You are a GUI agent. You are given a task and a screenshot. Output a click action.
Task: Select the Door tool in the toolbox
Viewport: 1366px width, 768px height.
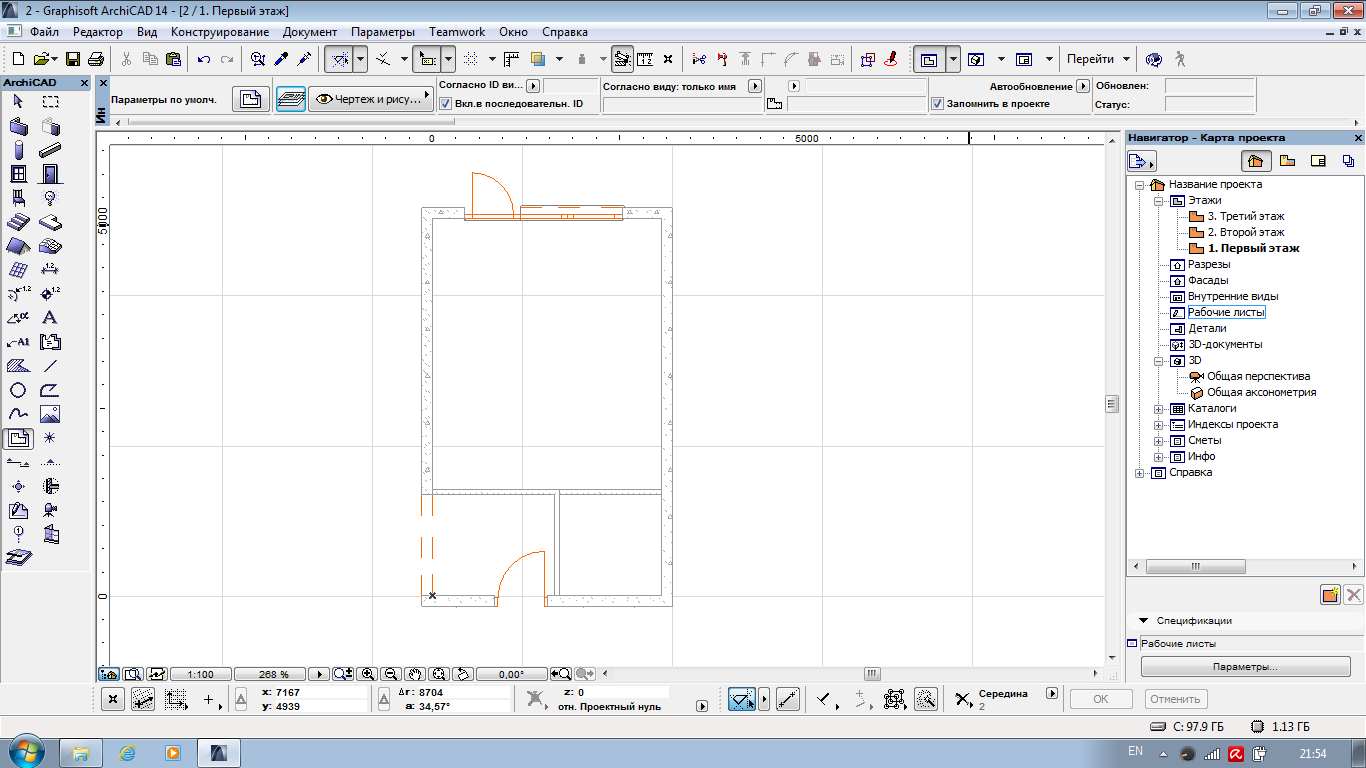tap(50, 174)
